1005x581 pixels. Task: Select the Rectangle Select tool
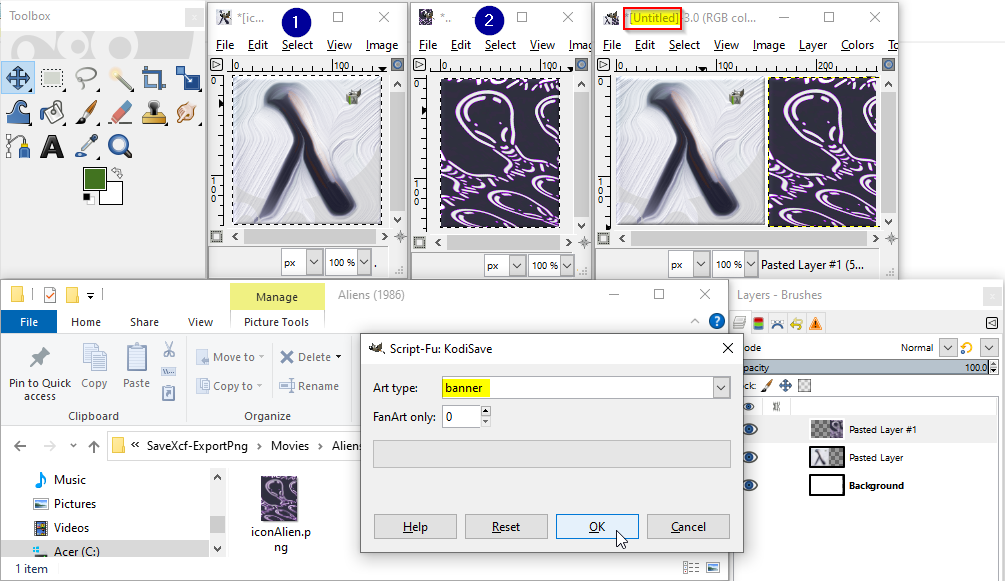(x=52, y=78)
